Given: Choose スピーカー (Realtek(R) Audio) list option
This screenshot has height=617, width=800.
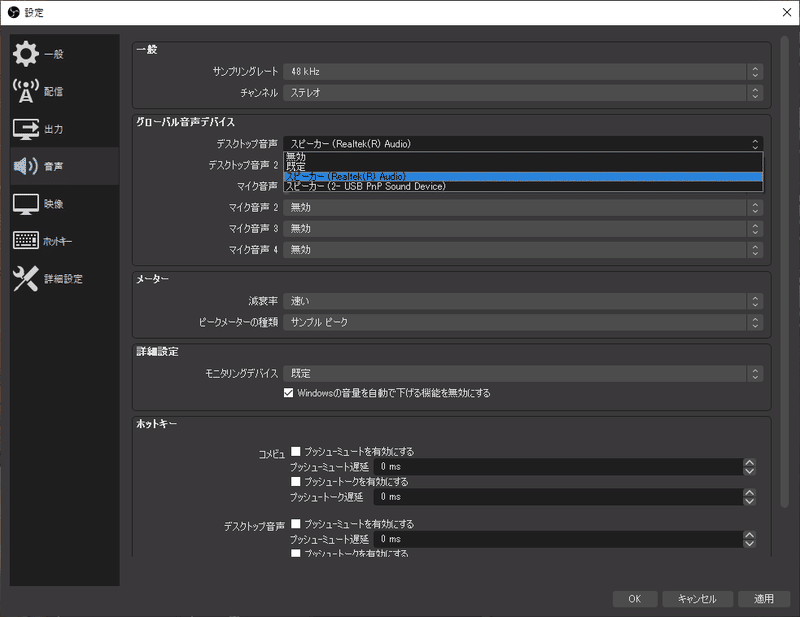Looking at the screenshot, I should pyautogui.click(x=523, y=177).
